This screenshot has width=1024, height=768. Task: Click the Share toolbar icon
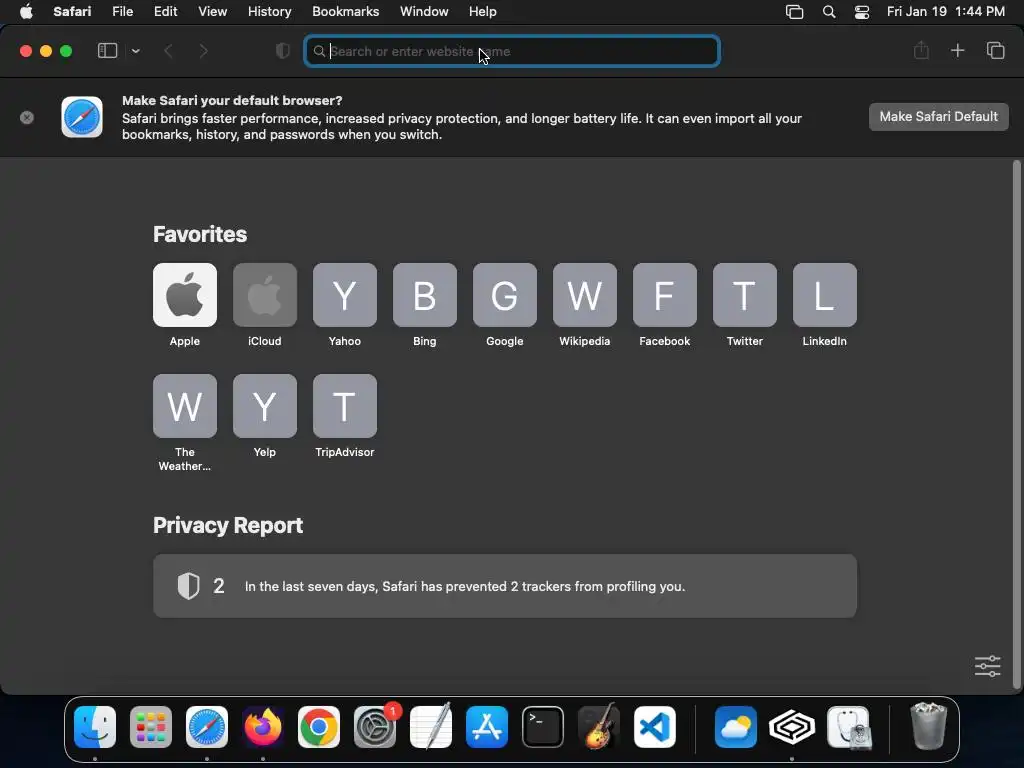[921, 50]
